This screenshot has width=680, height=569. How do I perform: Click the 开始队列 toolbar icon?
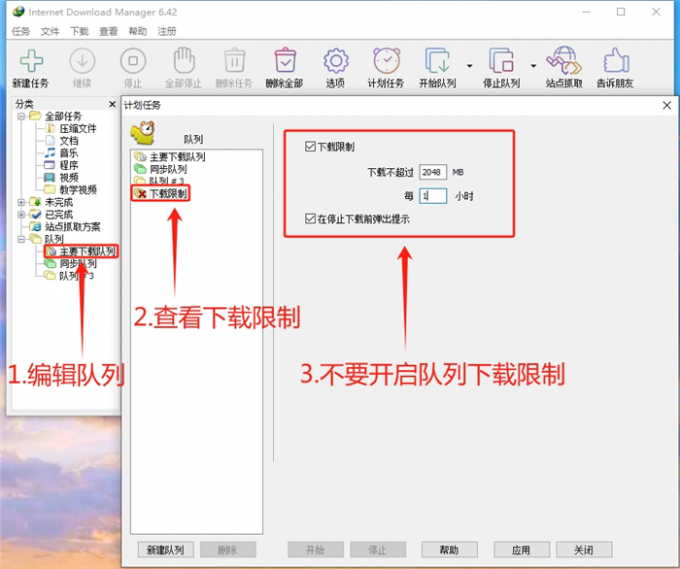[x=437, y=60]
